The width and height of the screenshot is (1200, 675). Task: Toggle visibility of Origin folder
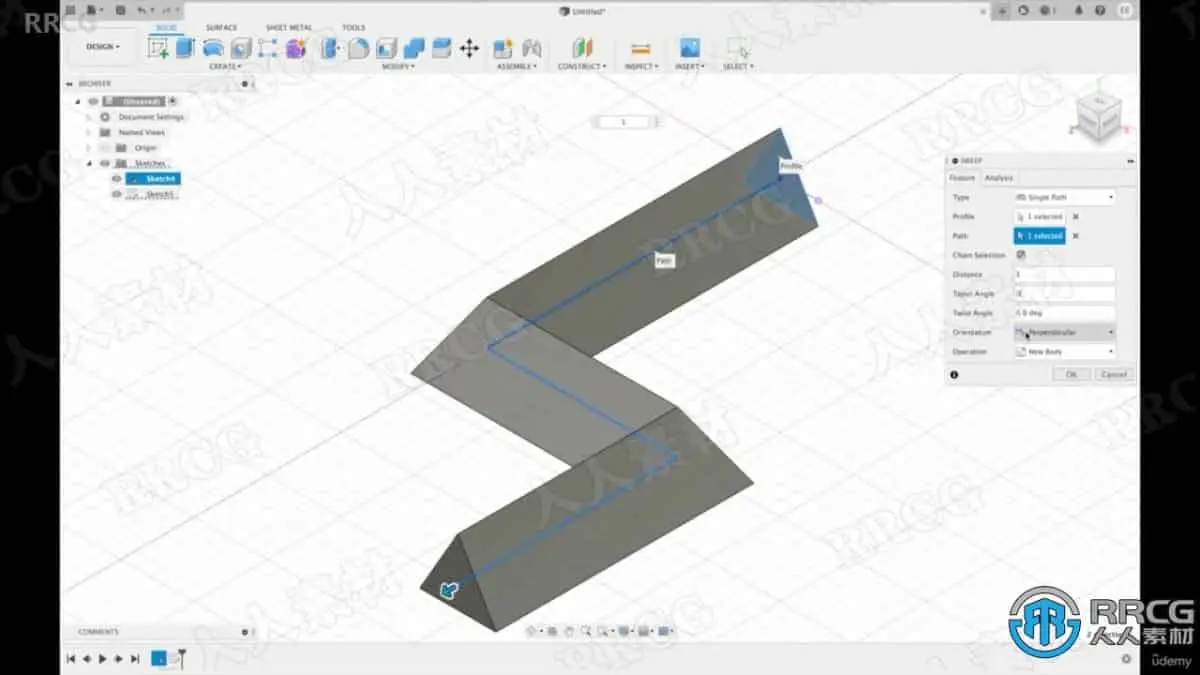click(104, 147)
